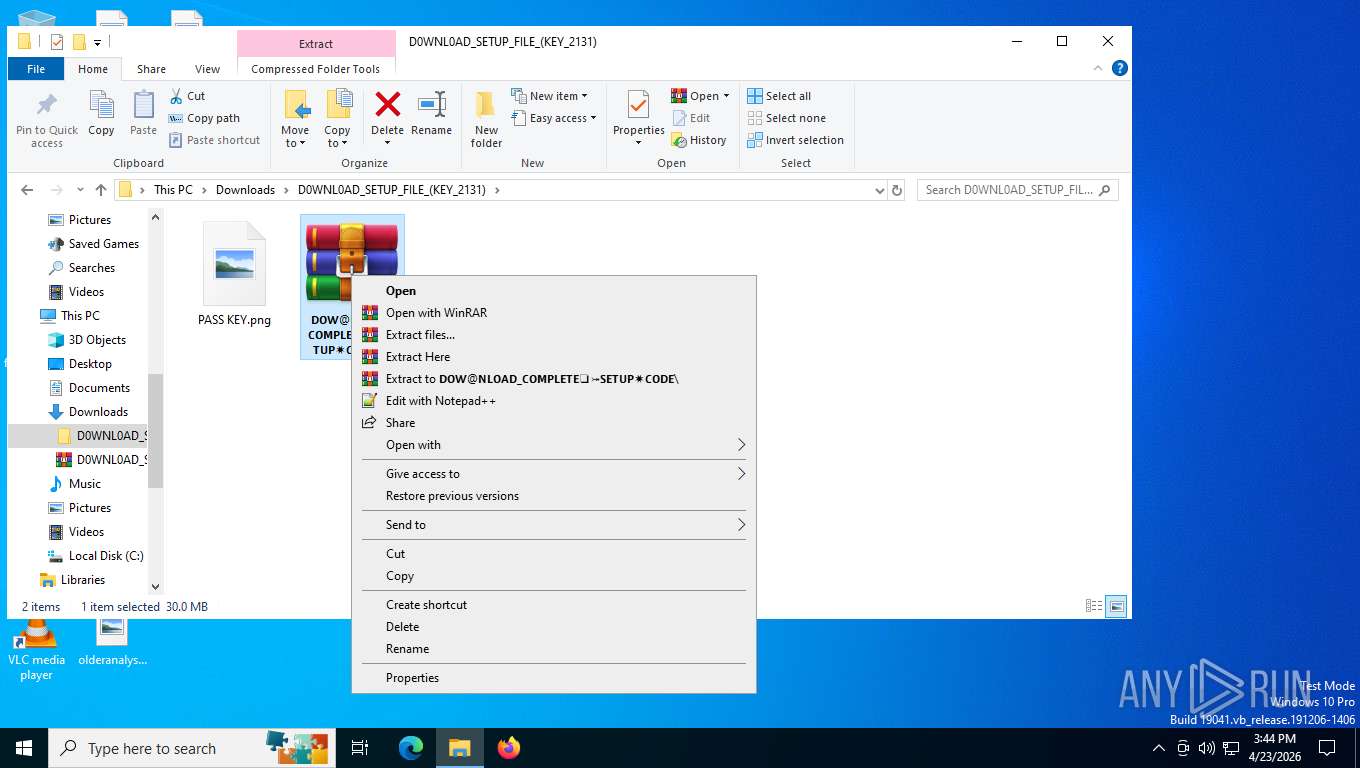Open Task View on the taskbar
Screen dimensions: 1360x768
(x=360, y=748)
